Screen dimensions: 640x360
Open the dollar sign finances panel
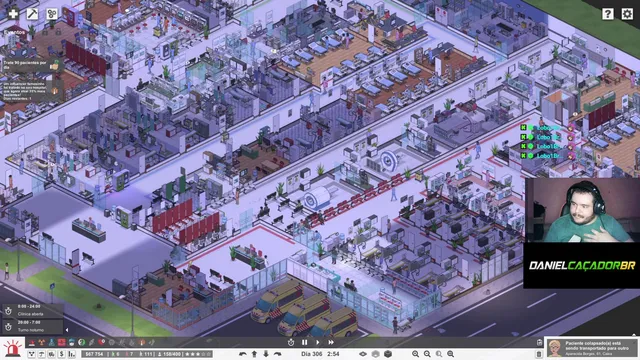[62, 354]
